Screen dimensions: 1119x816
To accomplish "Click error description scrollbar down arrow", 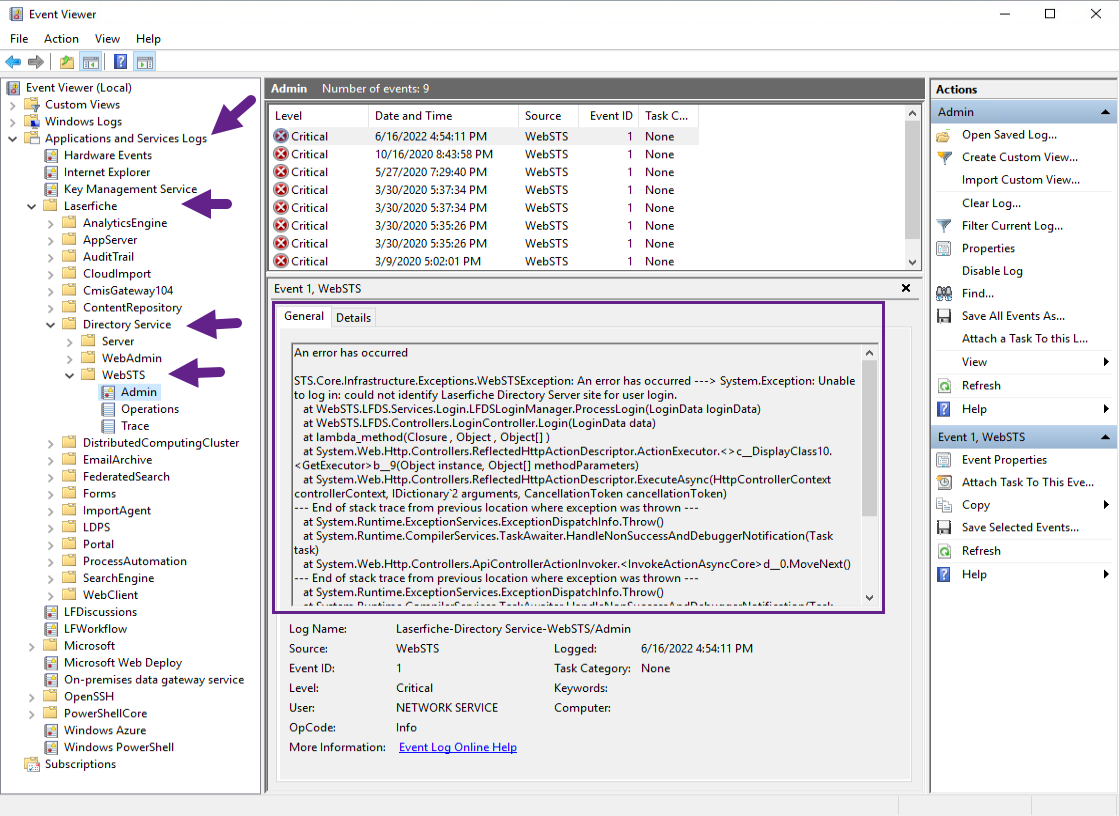I will pyautogui.click(x=869, y=598).
